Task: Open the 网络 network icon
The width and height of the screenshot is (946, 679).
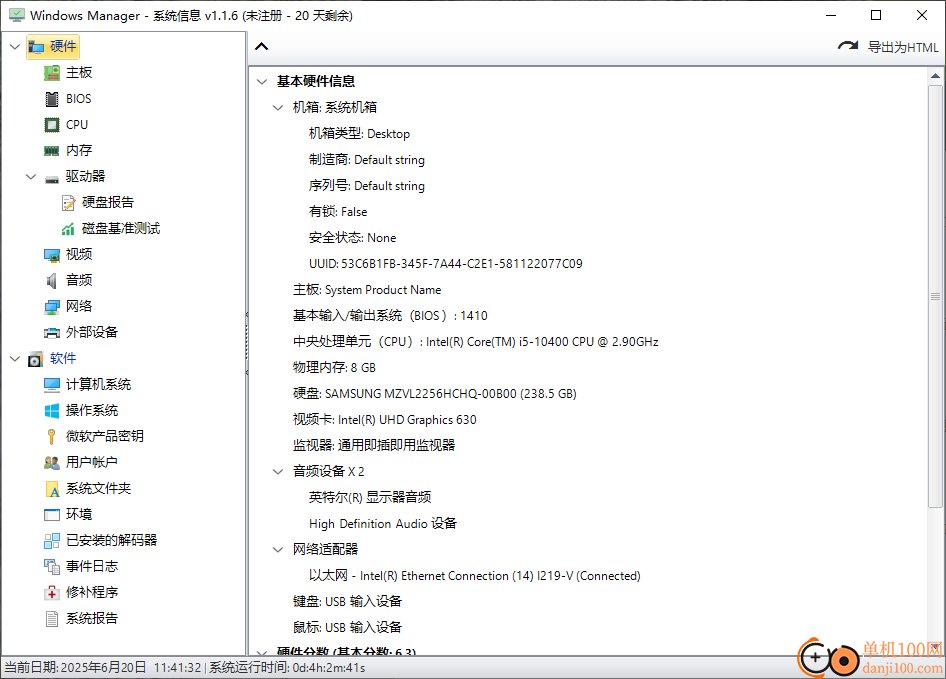Action: 52,307
